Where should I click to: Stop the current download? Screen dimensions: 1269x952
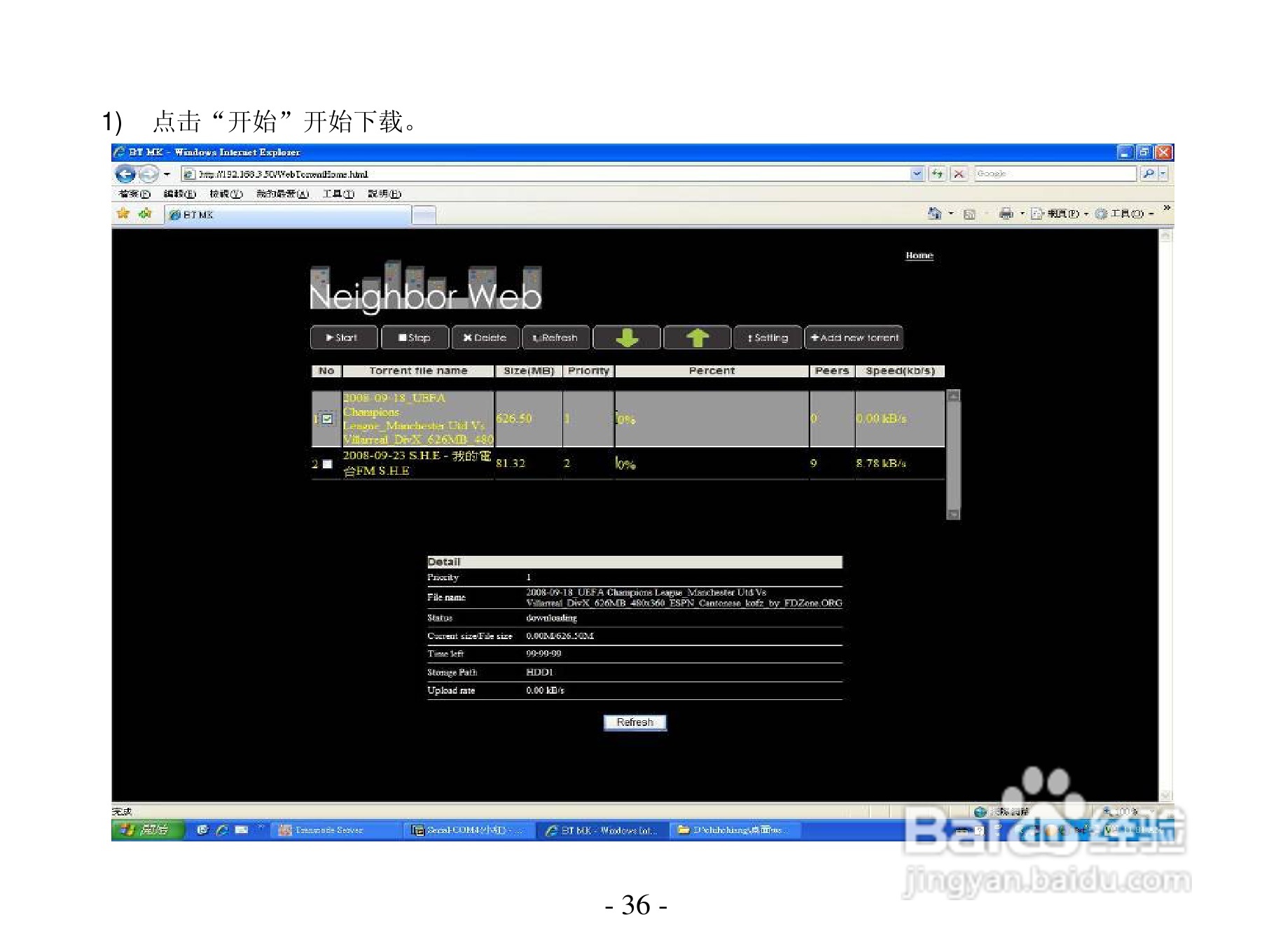[x=415, y=337]
